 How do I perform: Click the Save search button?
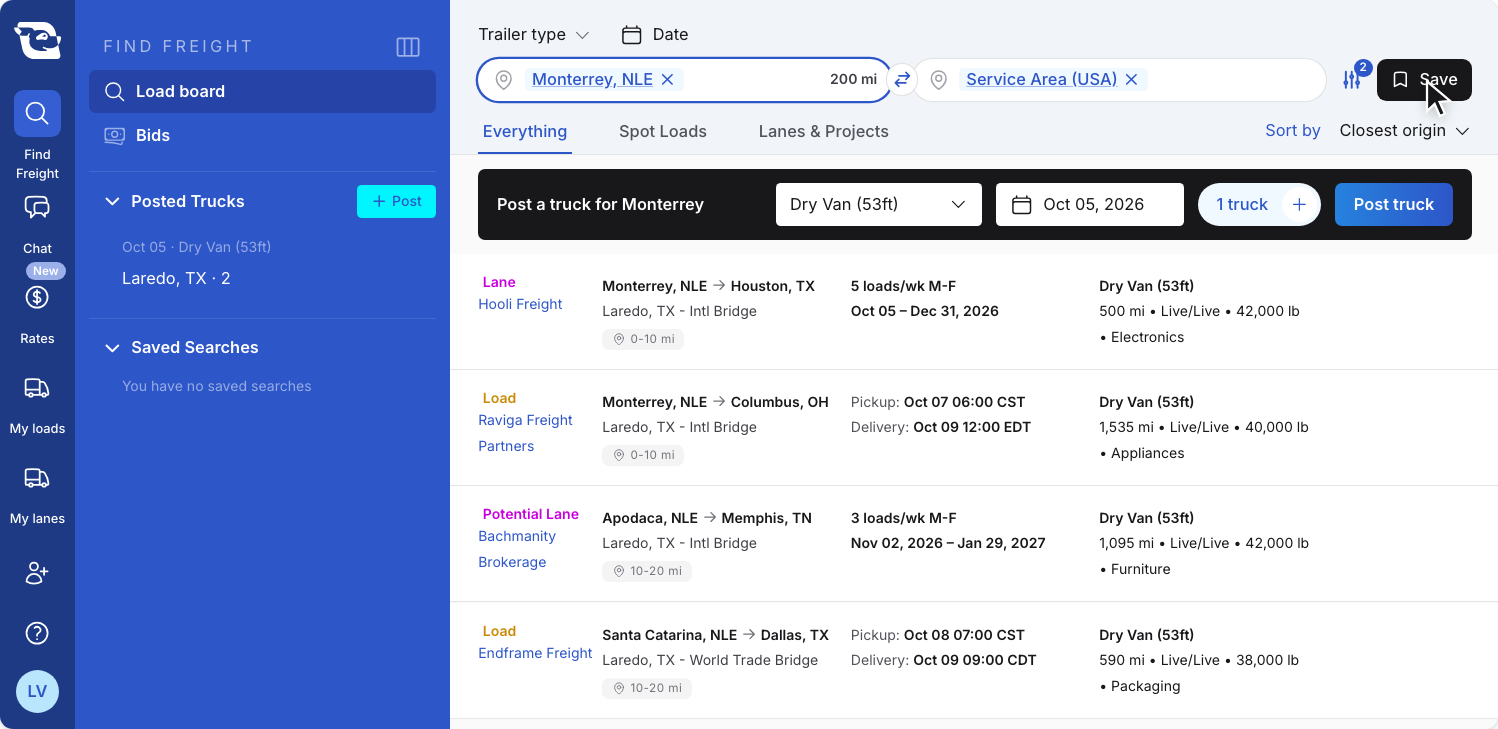click(1424, 80)
